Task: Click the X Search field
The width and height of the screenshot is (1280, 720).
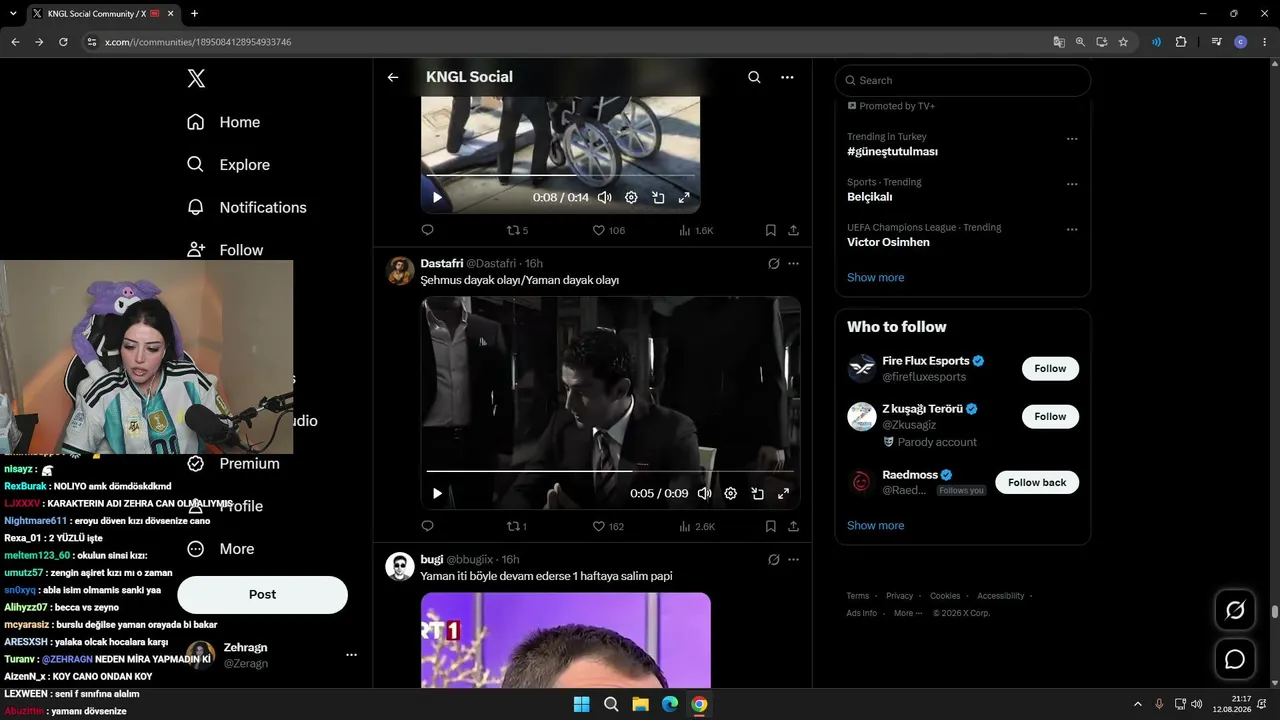Action: click(x=963, y=80)
